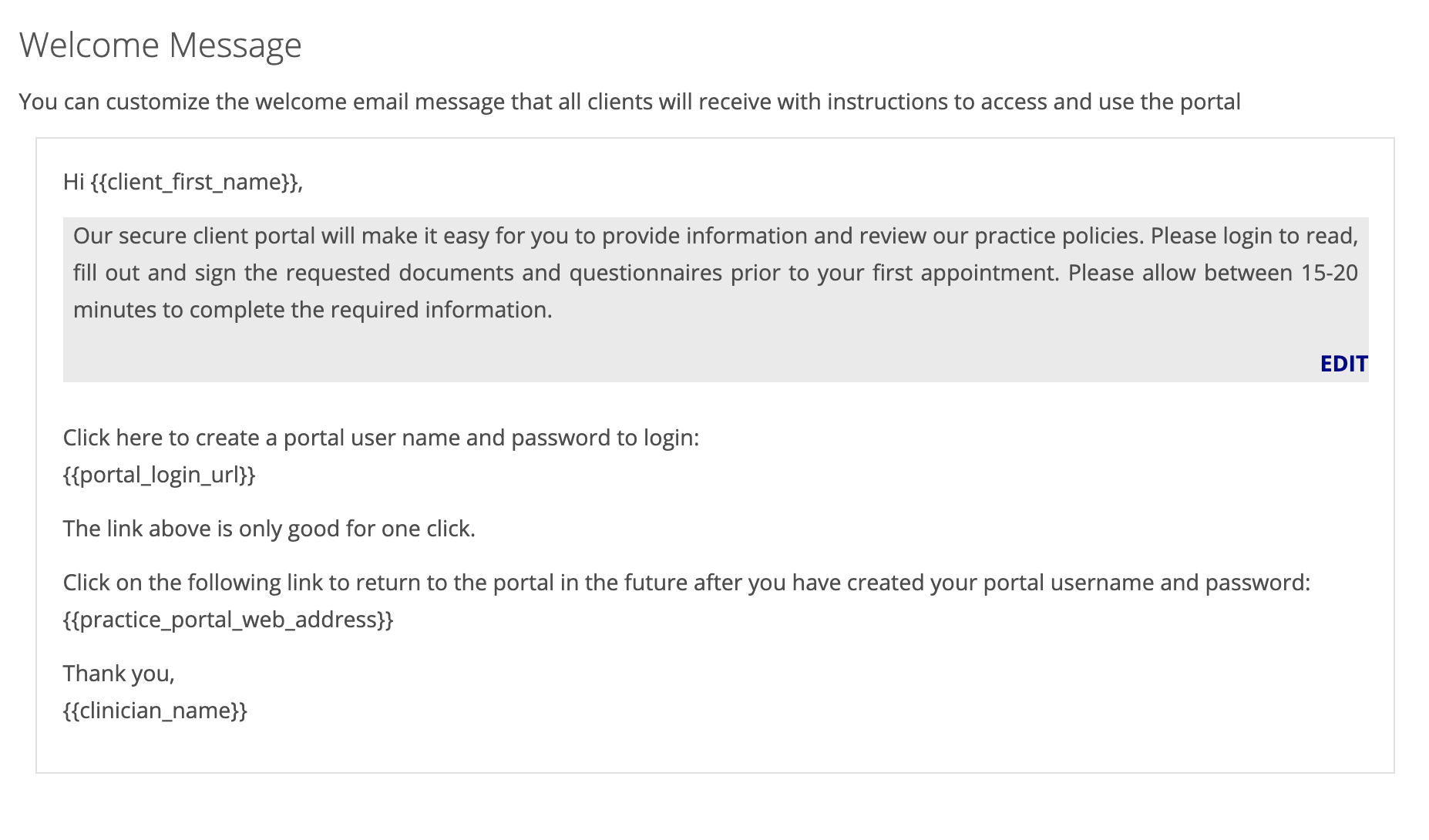The image size is (1429, 840).
Task: Click the {{portal_login_url}} placeholder
Action: tap(159, 475)
